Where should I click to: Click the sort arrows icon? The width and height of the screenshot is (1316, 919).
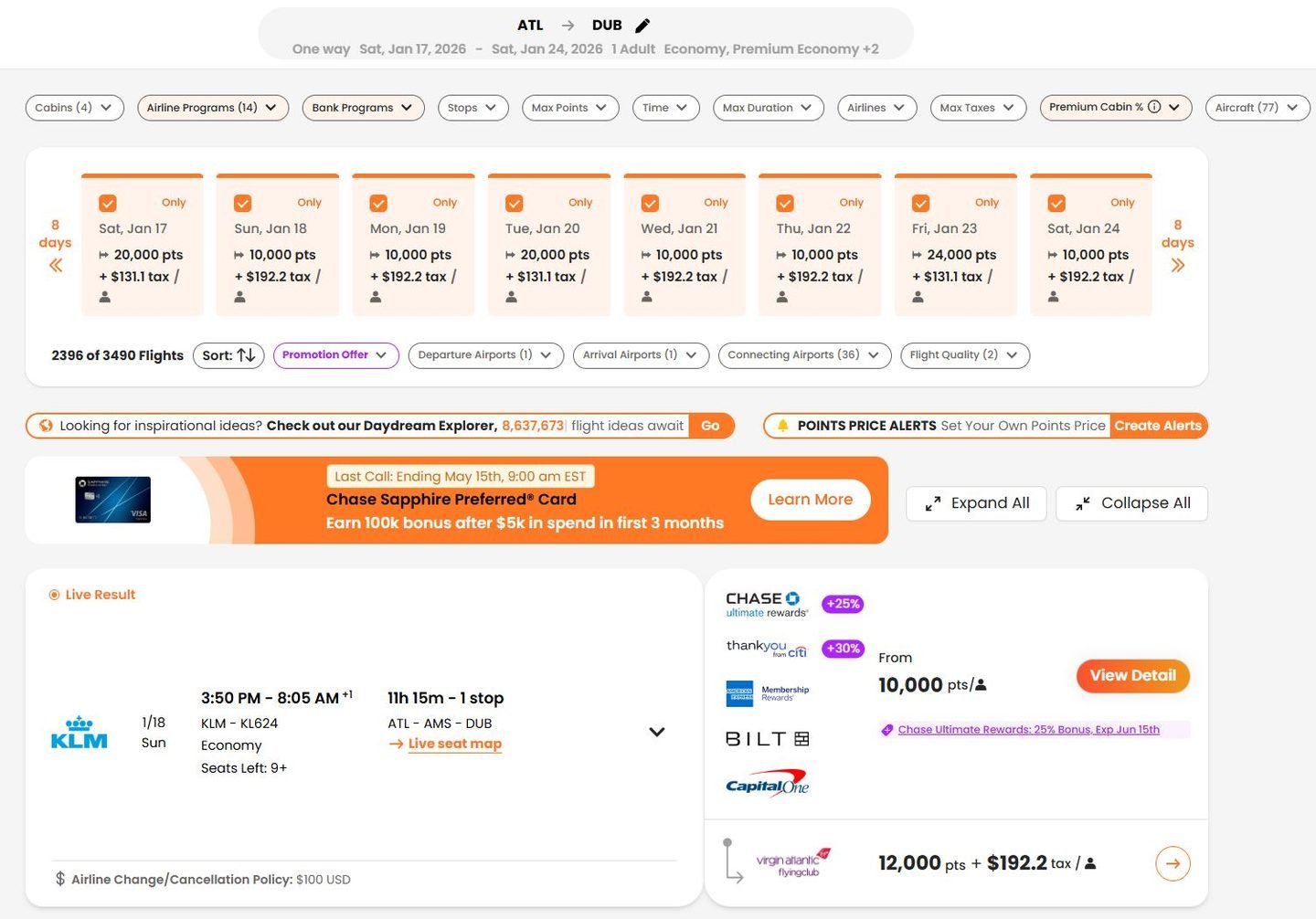coord(246,355)
